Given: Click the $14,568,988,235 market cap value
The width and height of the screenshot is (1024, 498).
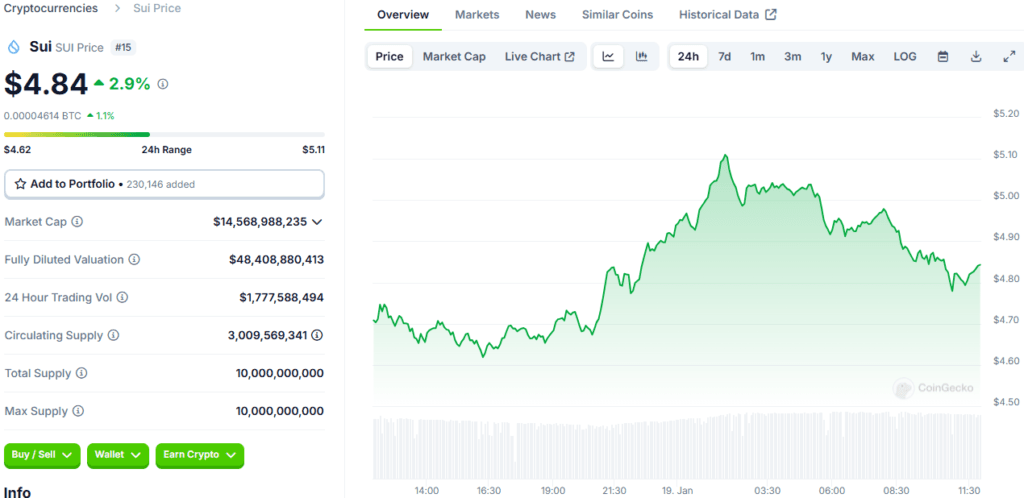Looking at the screenshot, I should point(260,222).
